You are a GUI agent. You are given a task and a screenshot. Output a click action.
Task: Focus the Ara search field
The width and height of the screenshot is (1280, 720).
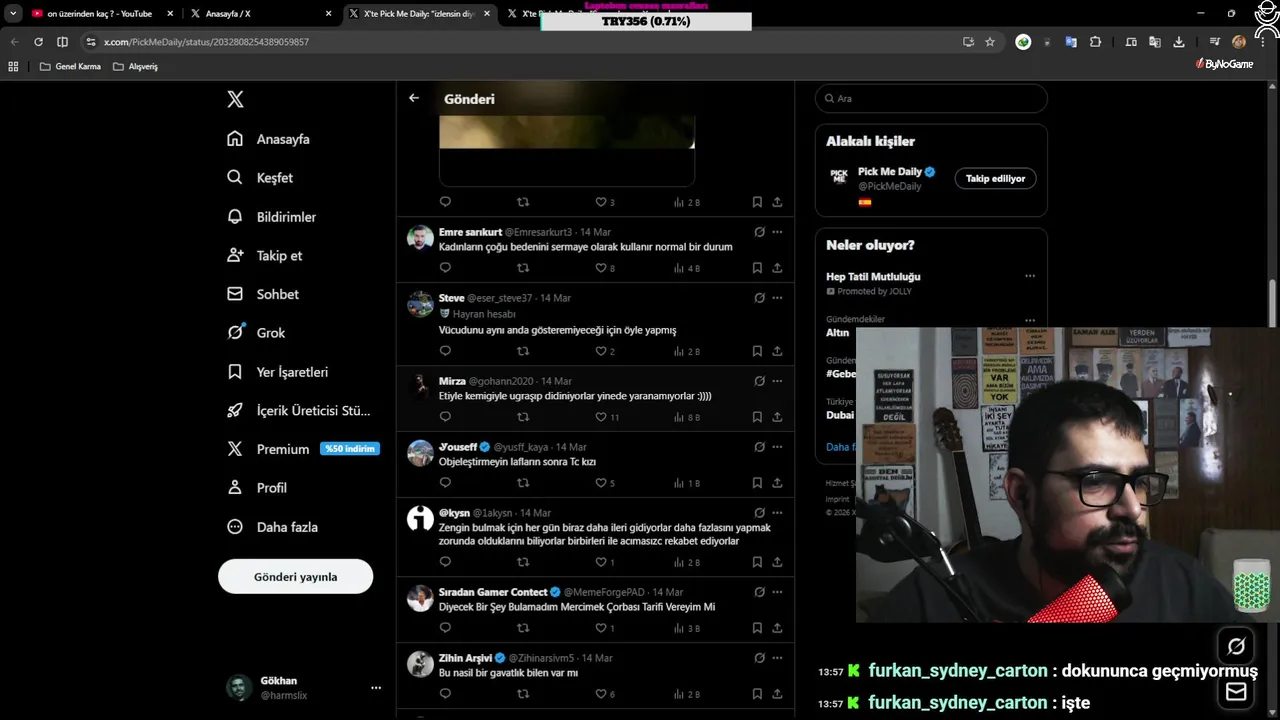click(931, 99)
